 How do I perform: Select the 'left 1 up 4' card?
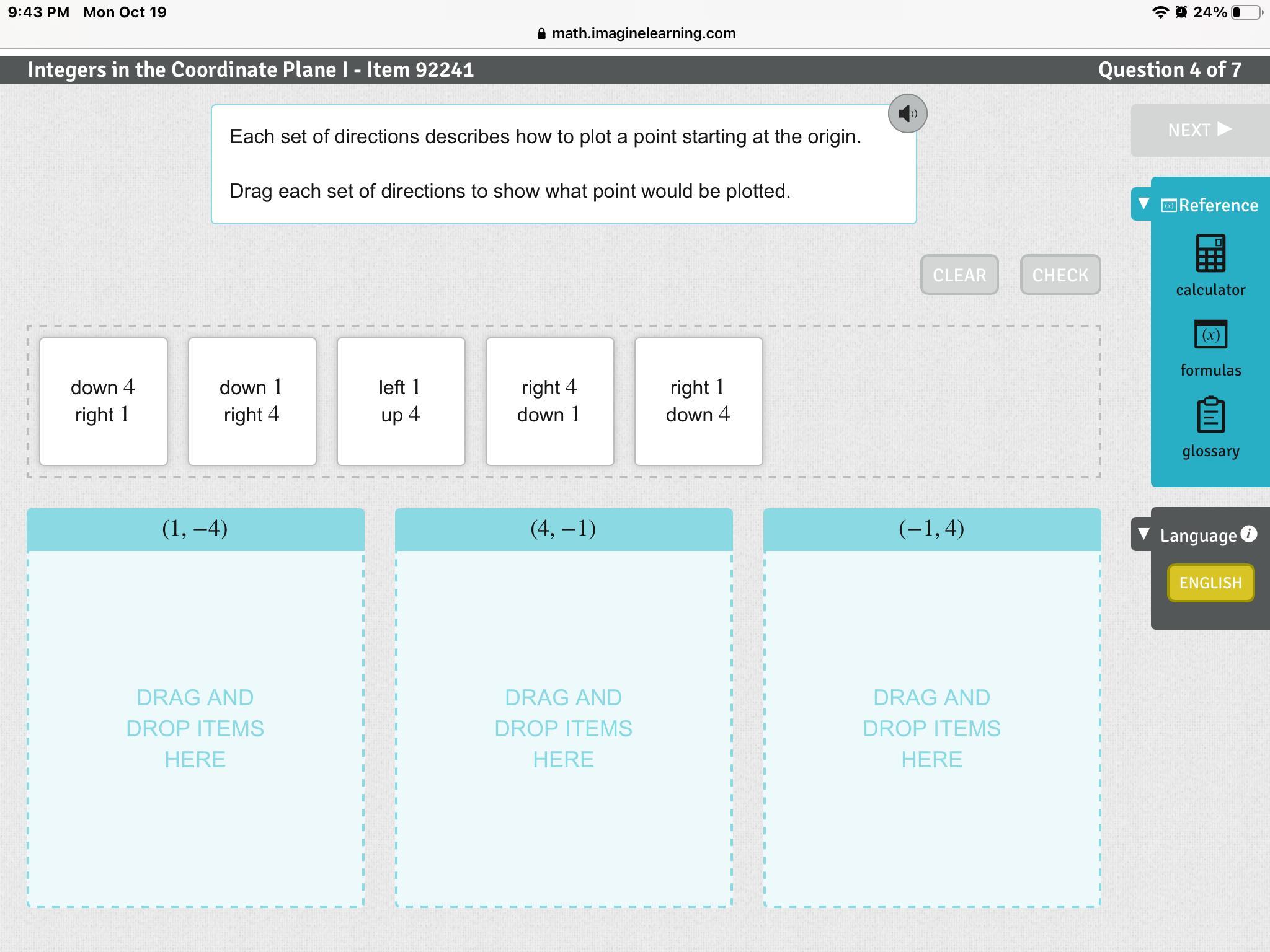coord(401,402)
